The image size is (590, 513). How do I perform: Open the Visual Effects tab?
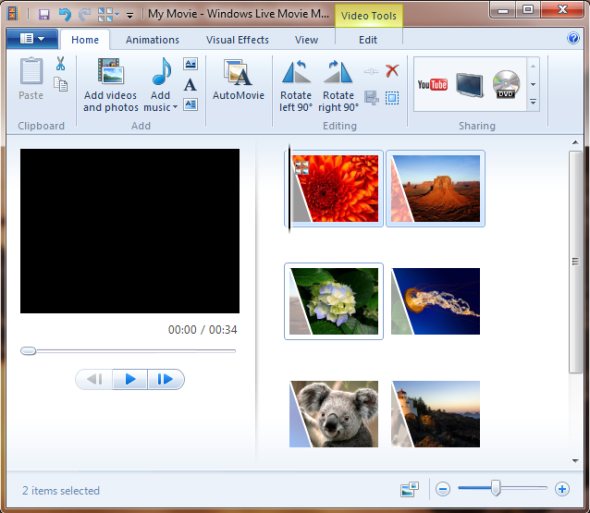click(237, 40)
